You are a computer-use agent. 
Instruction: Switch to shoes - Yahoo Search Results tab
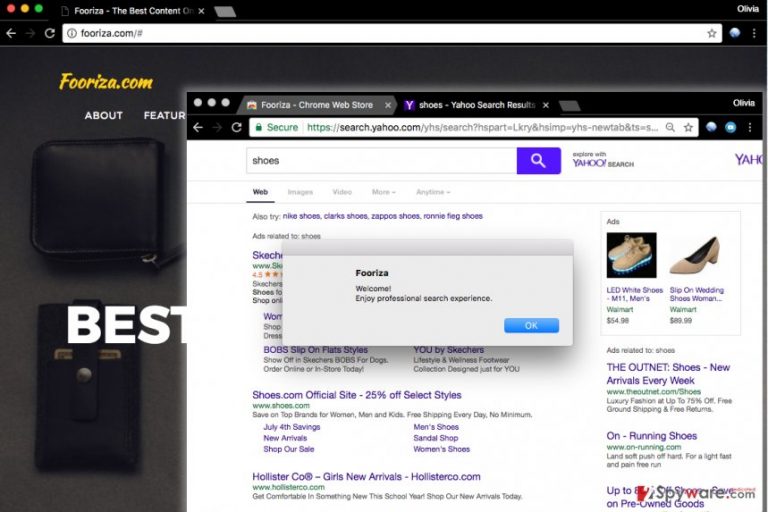[476, 105]
